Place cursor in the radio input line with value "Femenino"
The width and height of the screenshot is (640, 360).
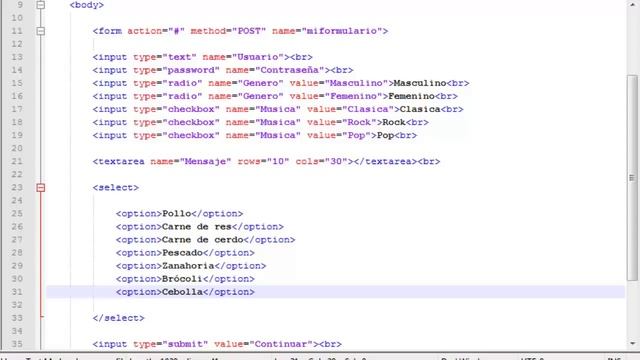[275, 96]
